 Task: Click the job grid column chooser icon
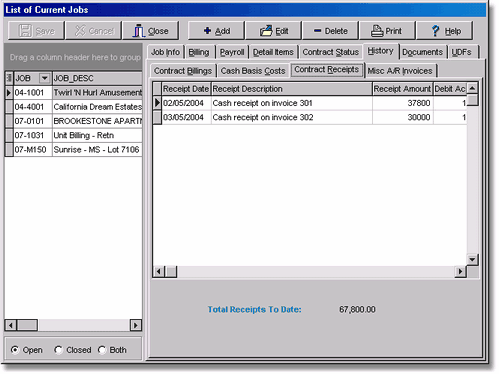(x=9, y=78)
